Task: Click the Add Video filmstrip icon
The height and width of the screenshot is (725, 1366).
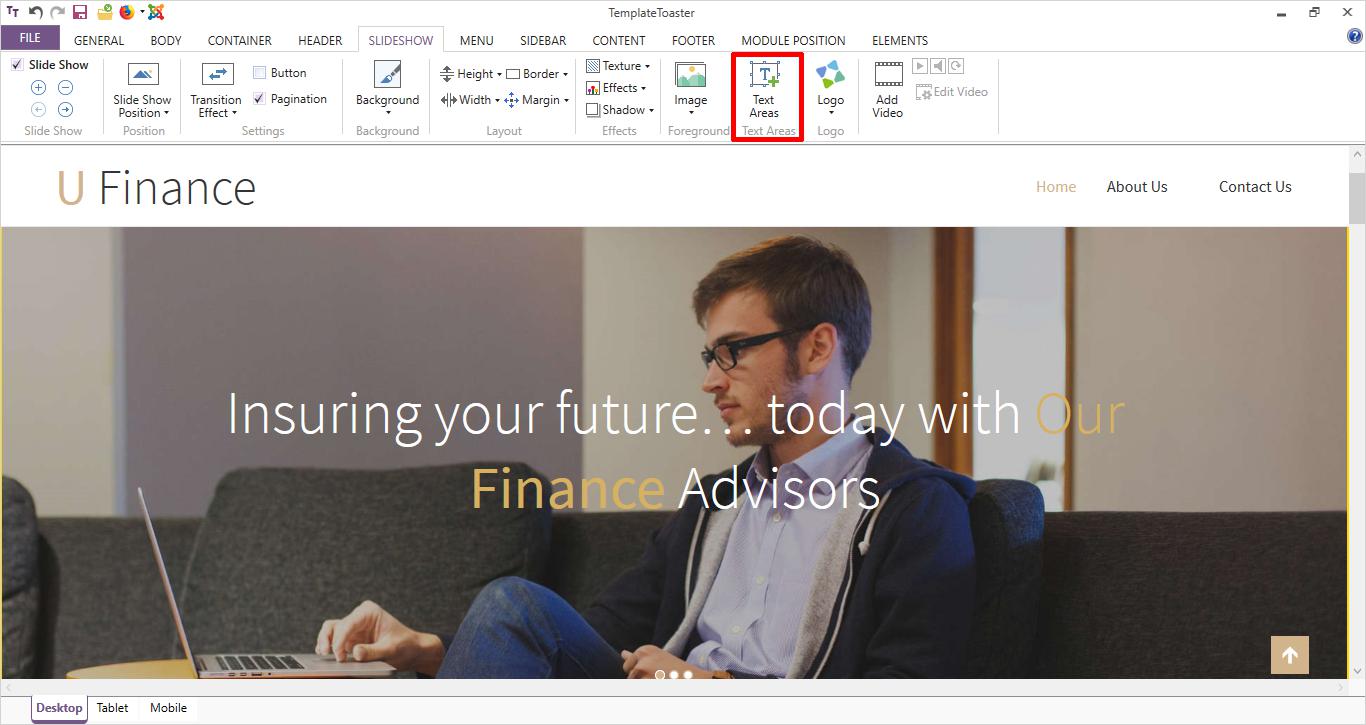Action: [x=887, y=75]
